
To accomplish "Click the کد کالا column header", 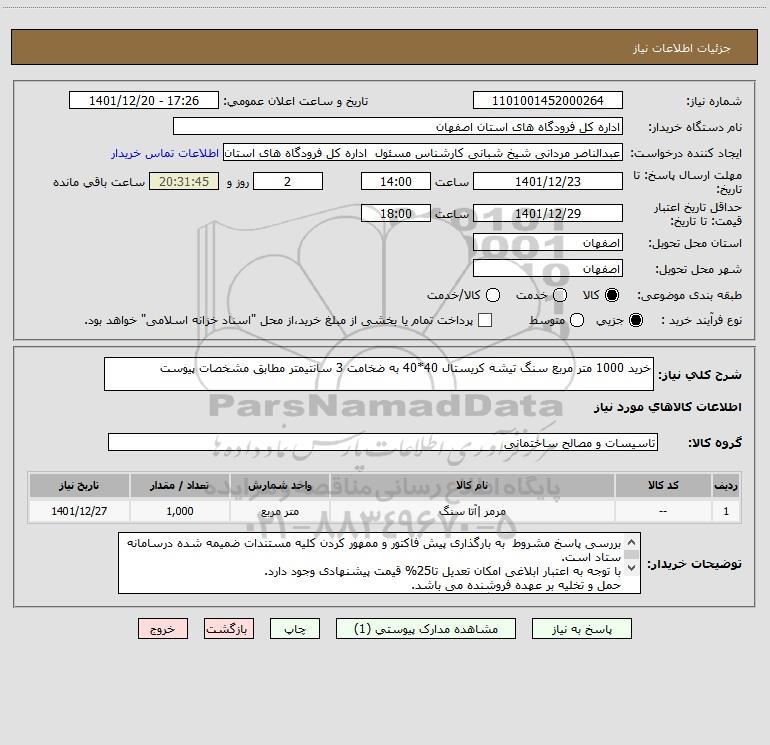I will 663,485.
